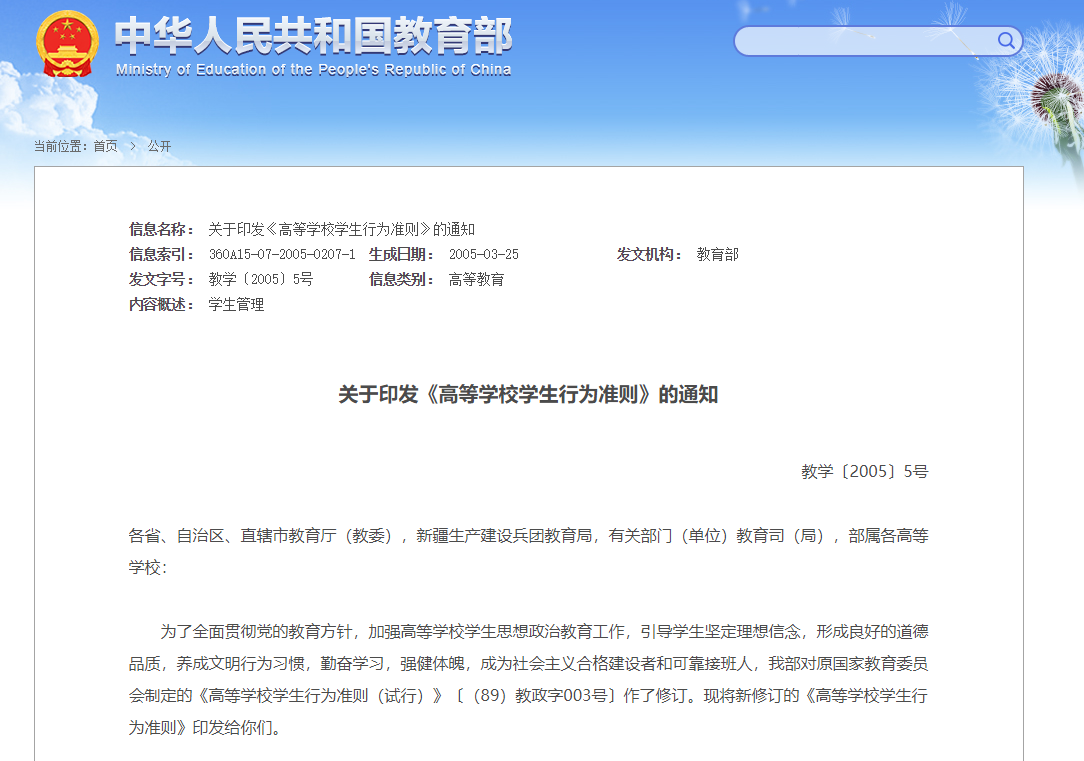The image size is (1084, 761).
Task: Click the 中华人民共和国教育部 site title
Action: (313, 36)
